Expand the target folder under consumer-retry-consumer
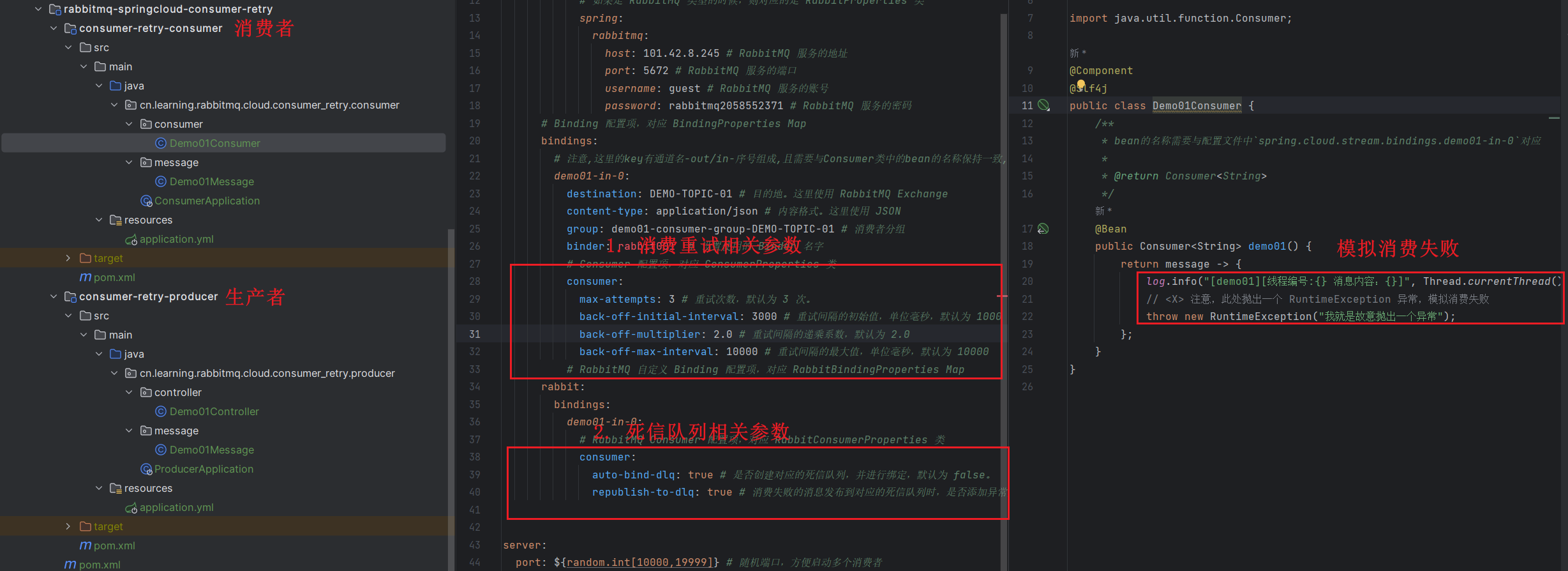The image size is (1568, 571). tap(68, 258)
